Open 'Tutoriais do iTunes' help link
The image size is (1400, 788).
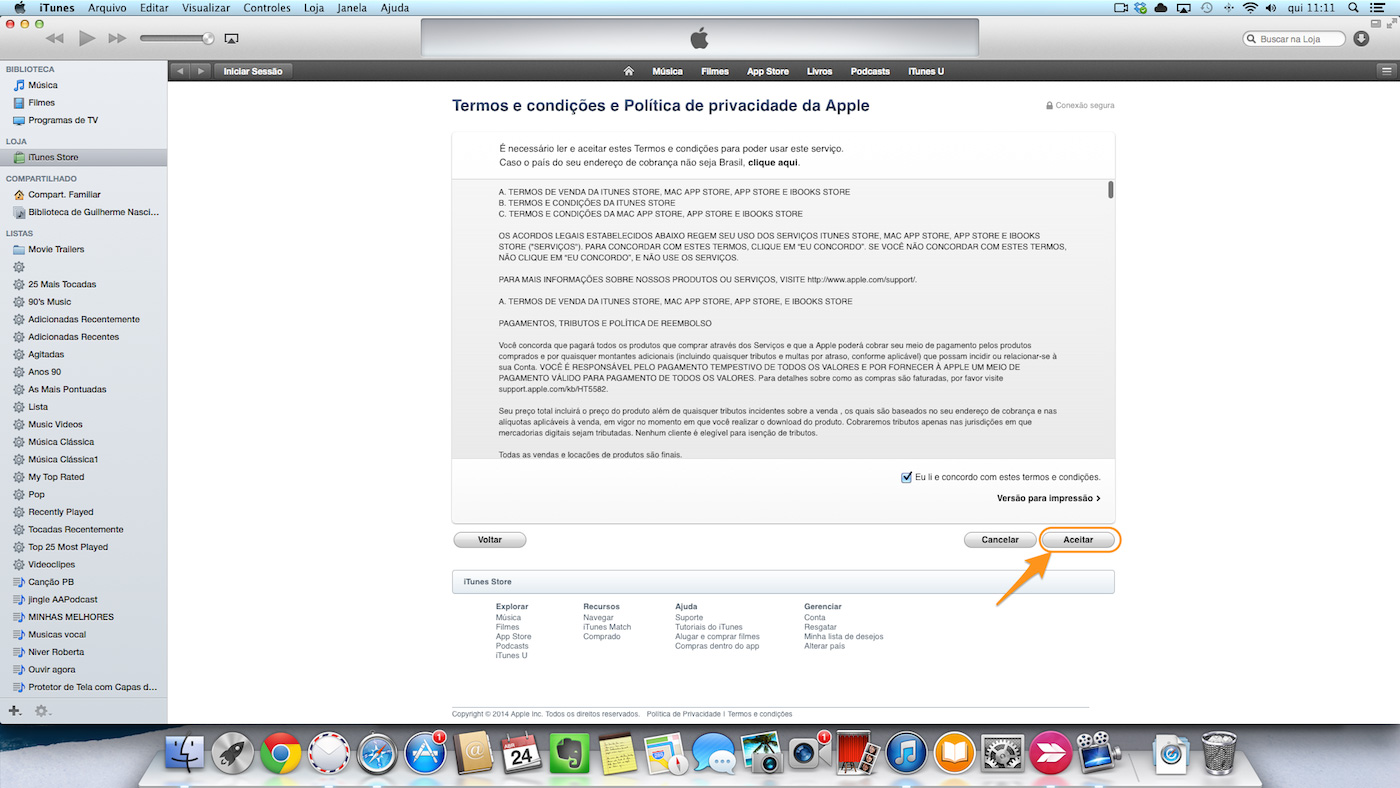[x=709, y=627]
